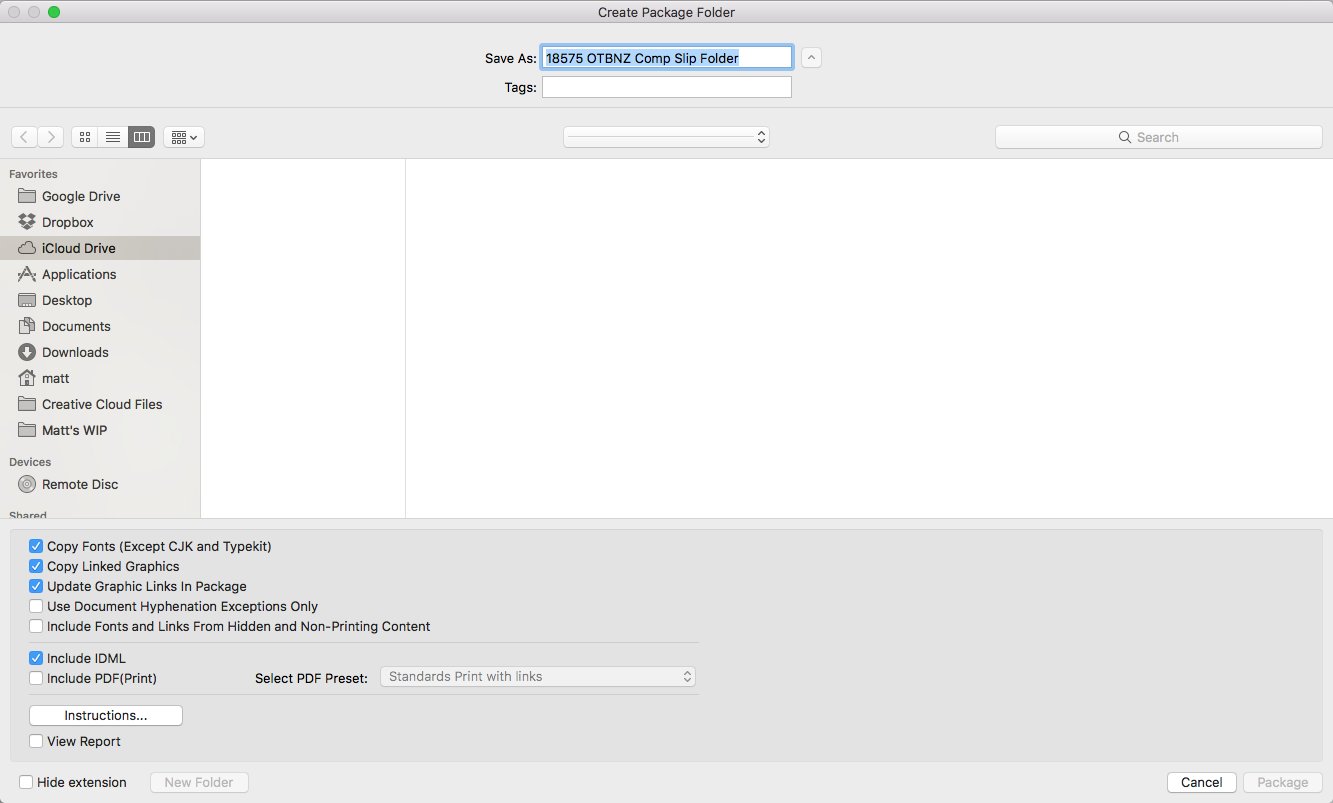Click the Applications icon in sidebar
This screenshot has height=803, width=1333.
27,274
